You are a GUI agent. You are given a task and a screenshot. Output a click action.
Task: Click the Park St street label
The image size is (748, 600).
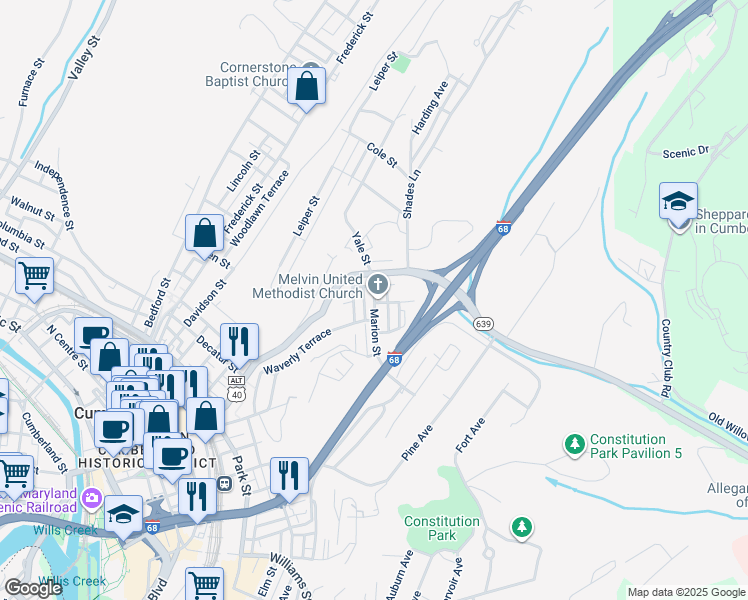tap(241, 476)
